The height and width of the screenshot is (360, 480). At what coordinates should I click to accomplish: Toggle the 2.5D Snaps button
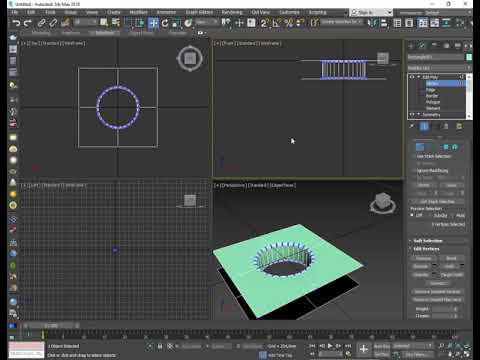click(264, 23)
